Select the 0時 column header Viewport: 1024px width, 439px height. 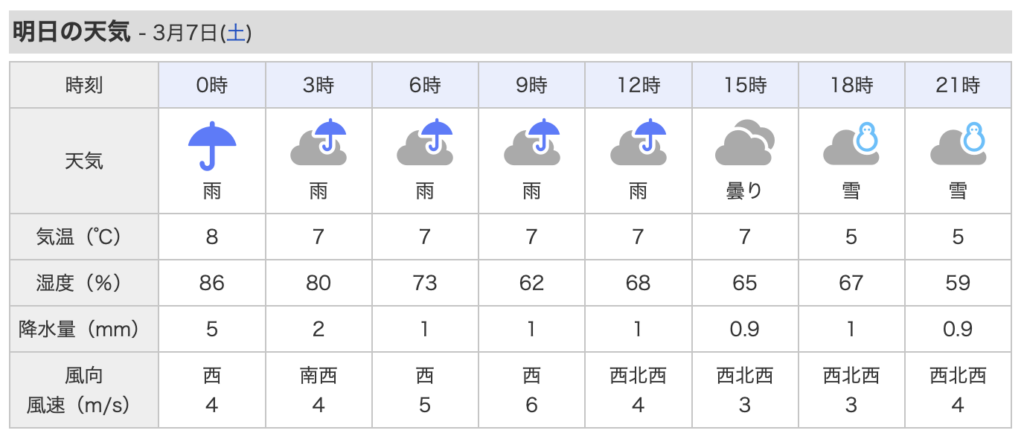(x=212, y=85)
